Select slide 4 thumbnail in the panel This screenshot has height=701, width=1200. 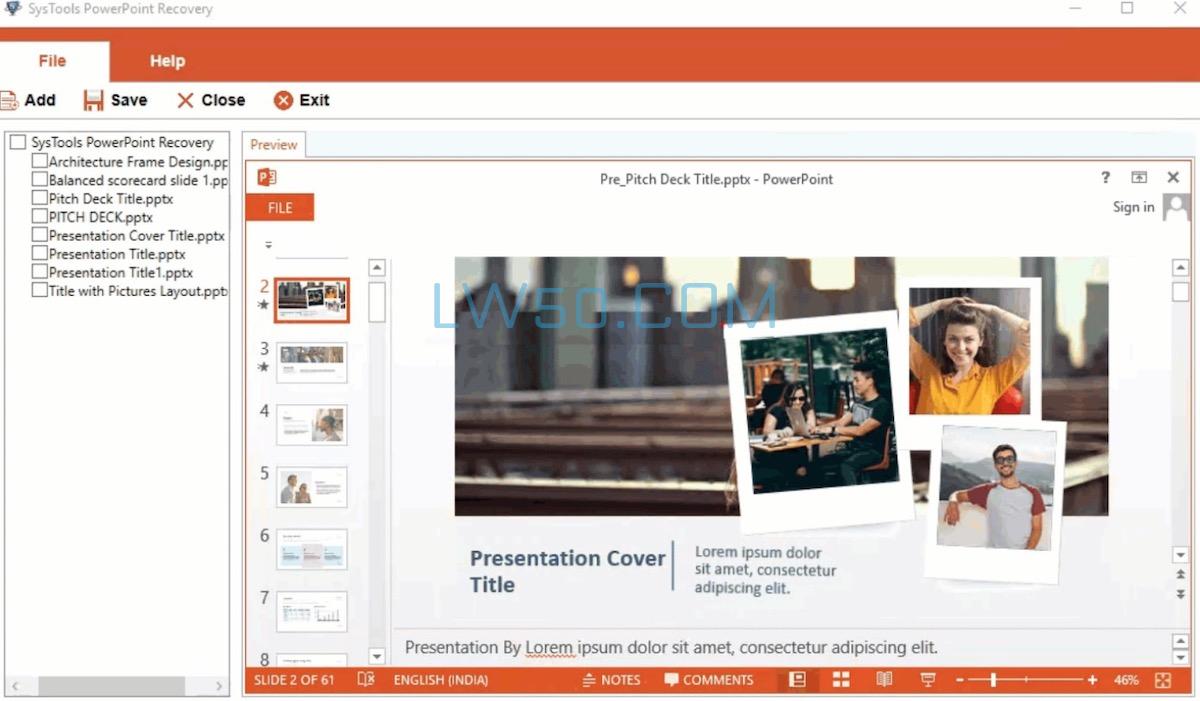point(310,424)
